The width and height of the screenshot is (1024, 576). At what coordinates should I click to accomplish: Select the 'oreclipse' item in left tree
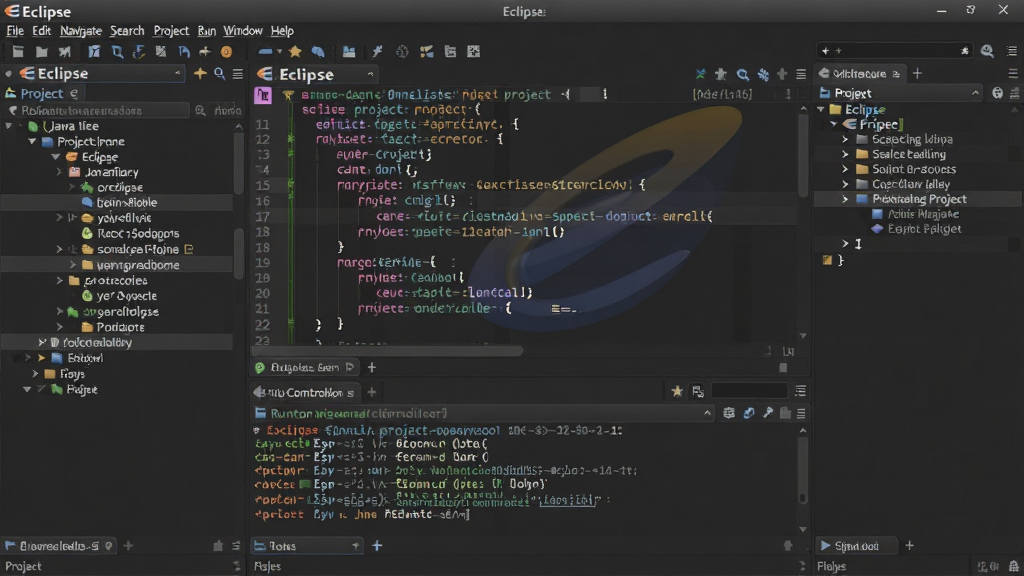click(120, 187)
